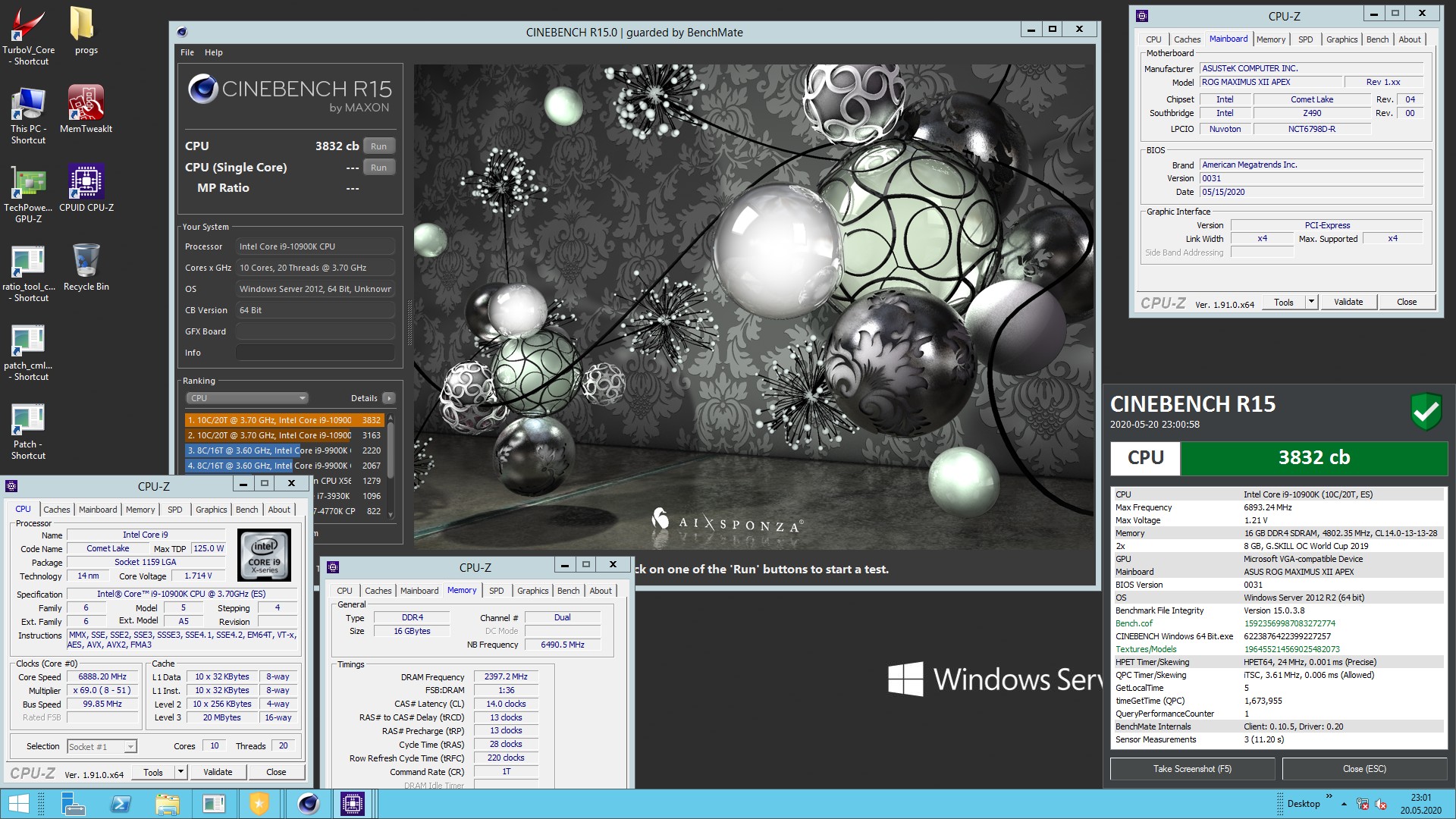Launch the CPUID CPU-Z desktop icon

86,188
